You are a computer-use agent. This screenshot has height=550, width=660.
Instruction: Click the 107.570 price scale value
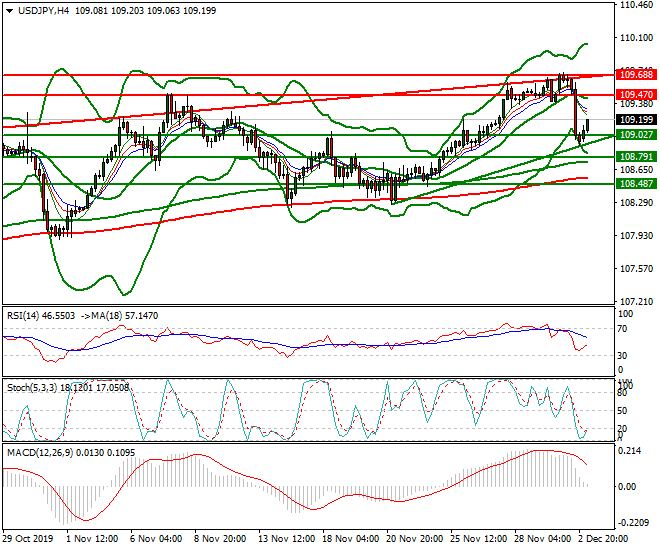tap(636, 268)
